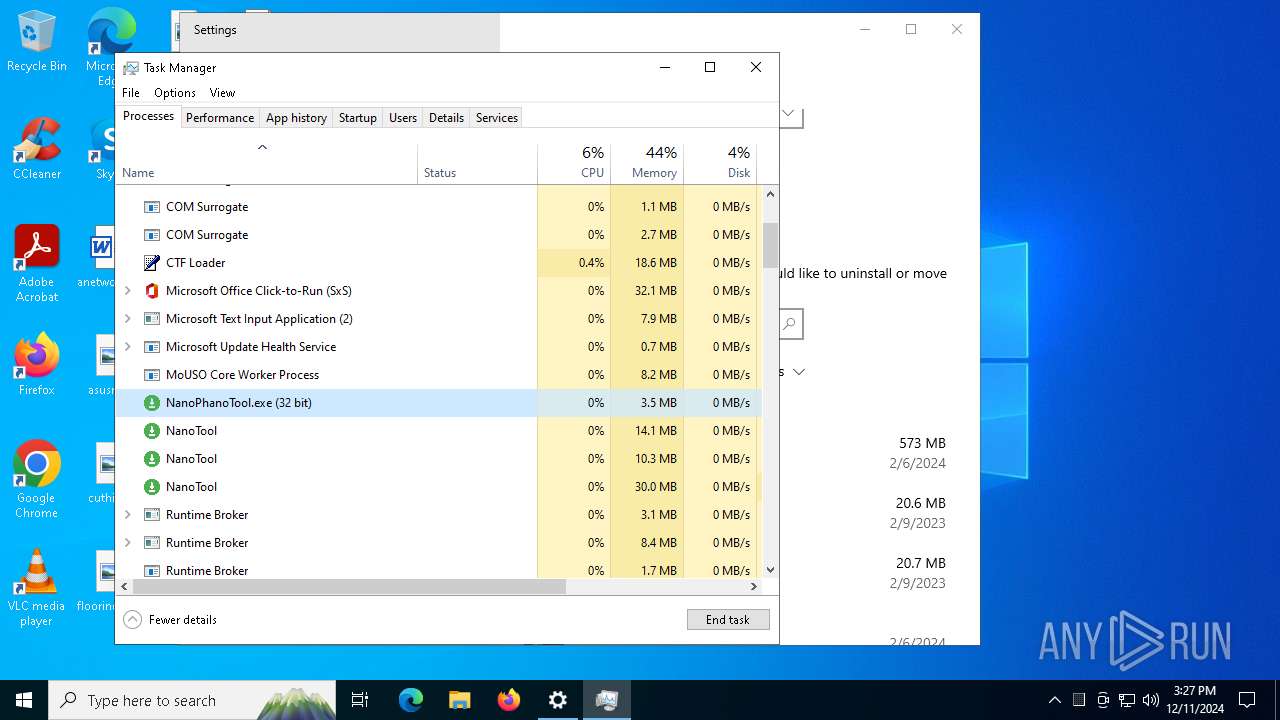Open the File menu

131,93
